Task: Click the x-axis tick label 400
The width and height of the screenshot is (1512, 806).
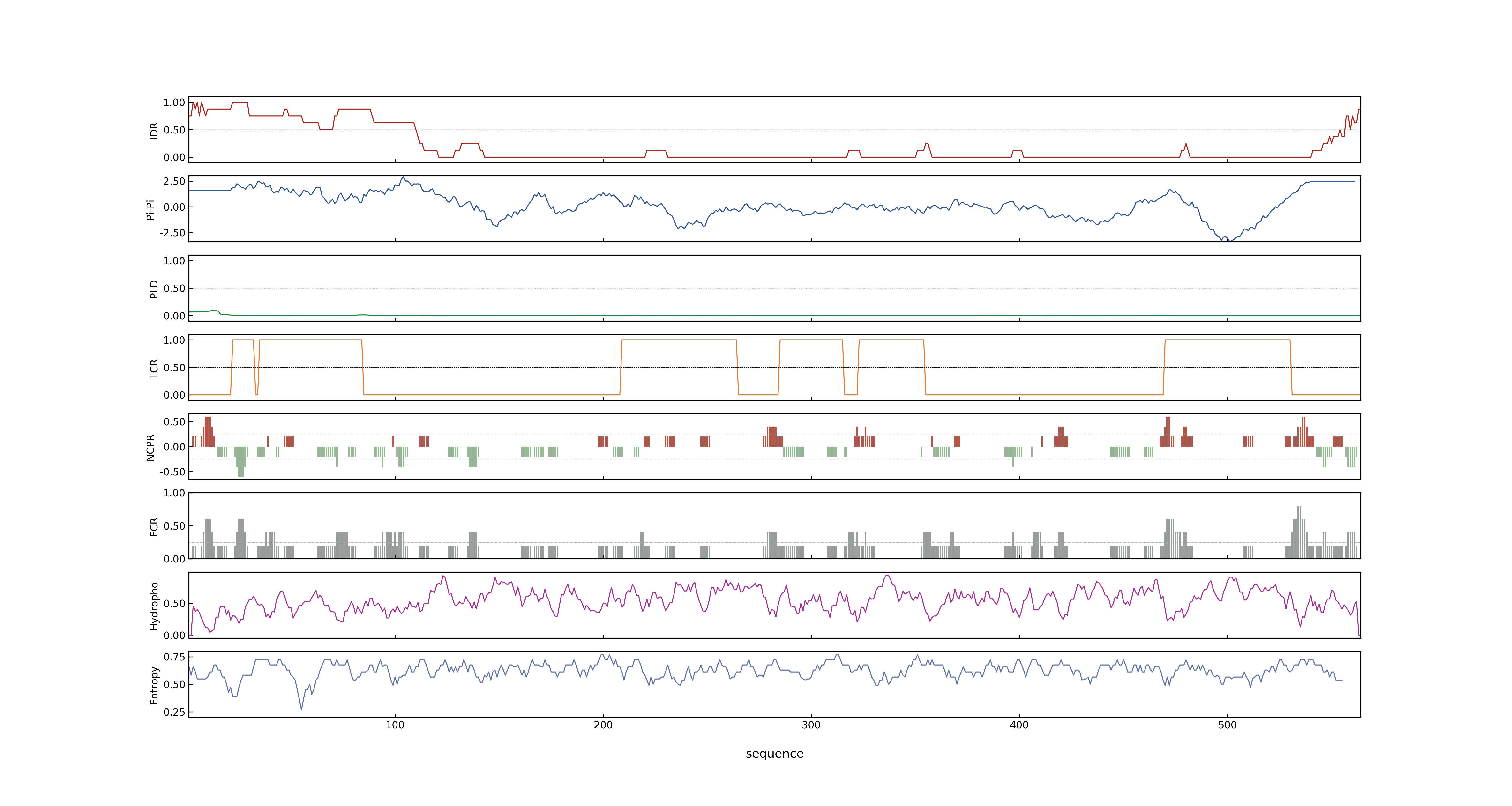Action: tap(1019, 725)
